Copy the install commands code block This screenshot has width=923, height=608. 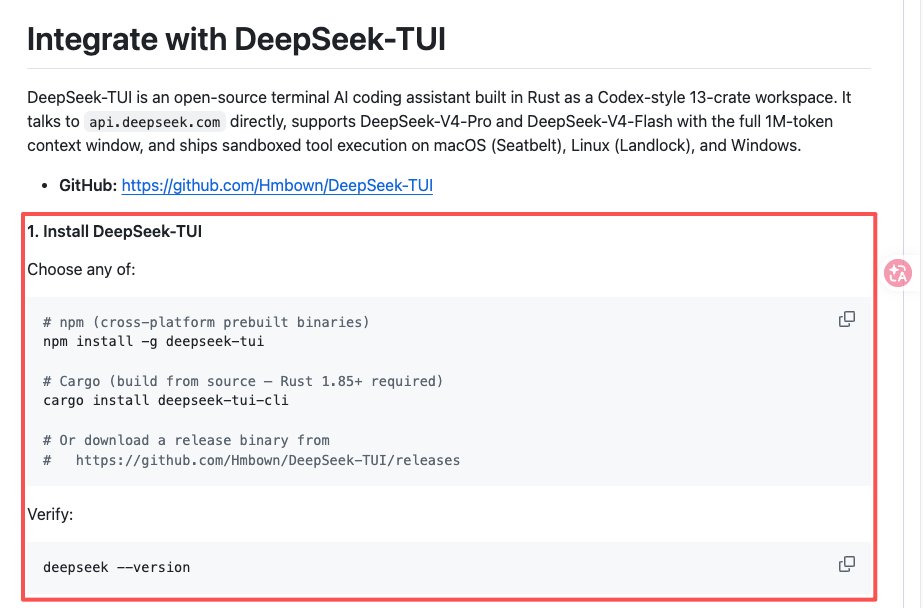tap(846, 319)
